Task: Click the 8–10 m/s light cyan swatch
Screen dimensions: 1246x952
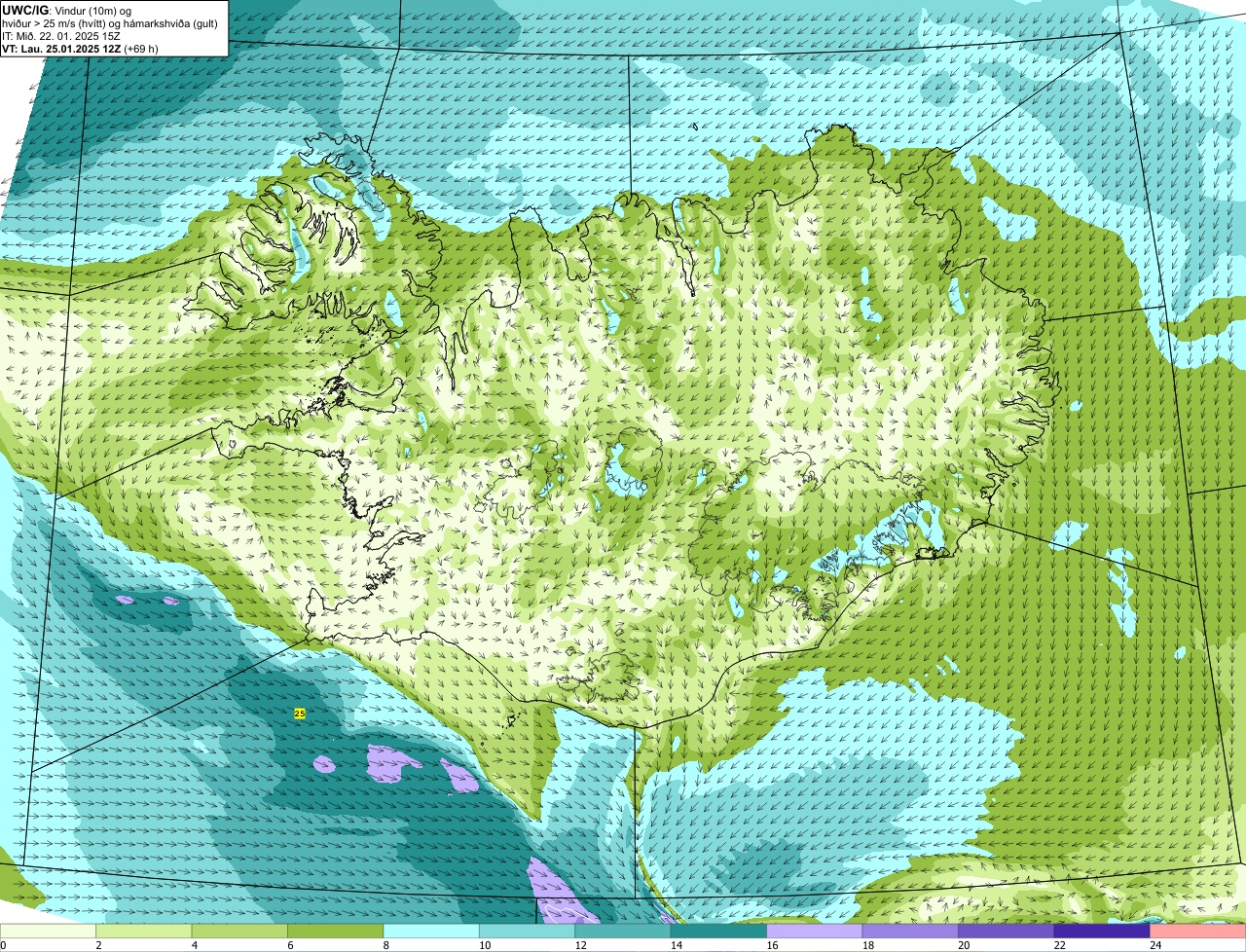Action: coord(431,932)
